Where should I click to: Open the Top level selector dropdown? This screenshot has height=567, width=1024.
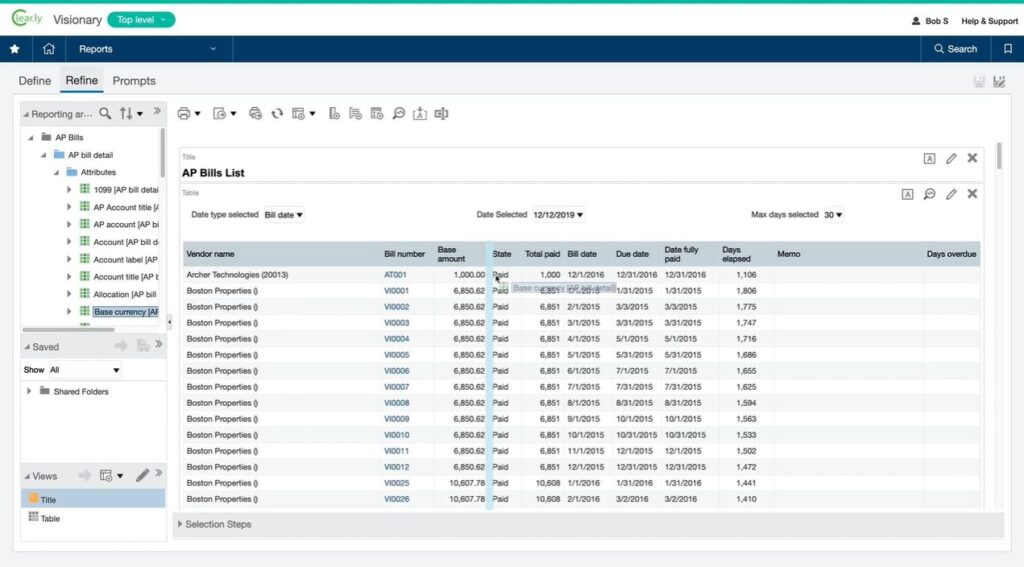[141, 20]
